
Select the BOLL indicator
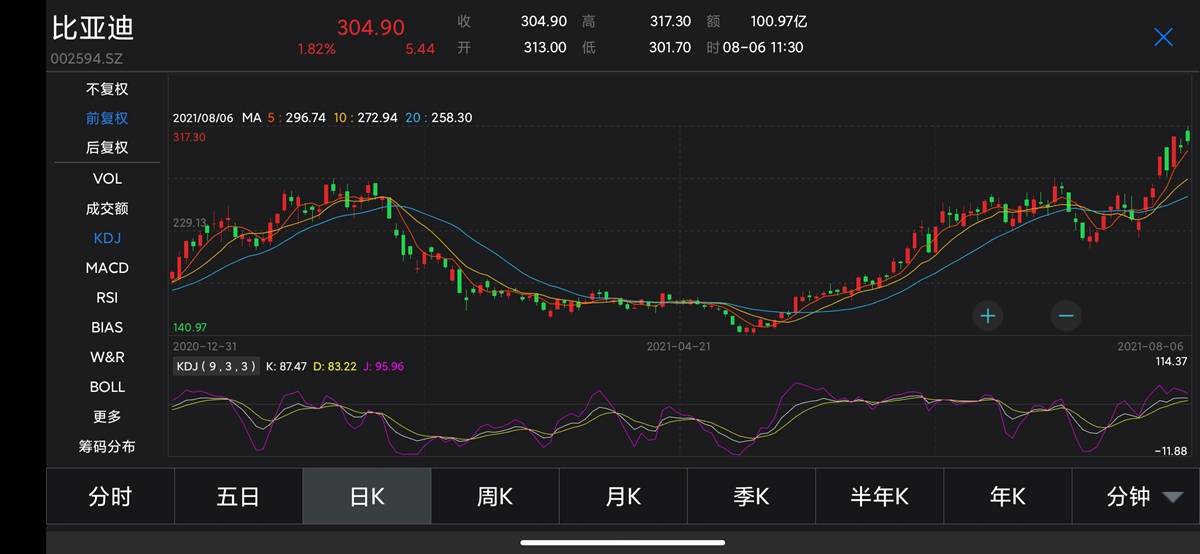click(107, 386)
